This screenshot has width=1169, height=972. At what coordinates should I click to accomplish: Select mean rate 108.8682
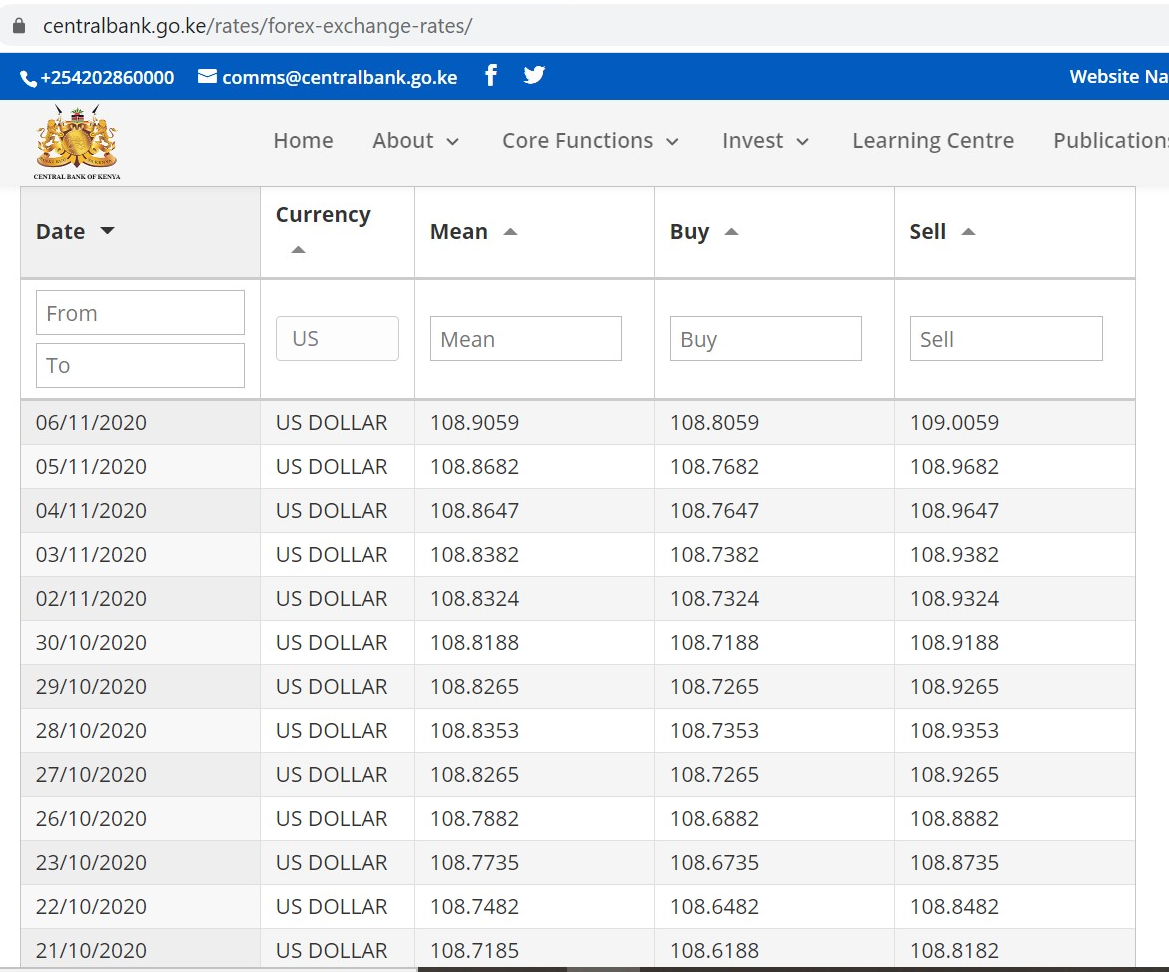tap(474, 467)
